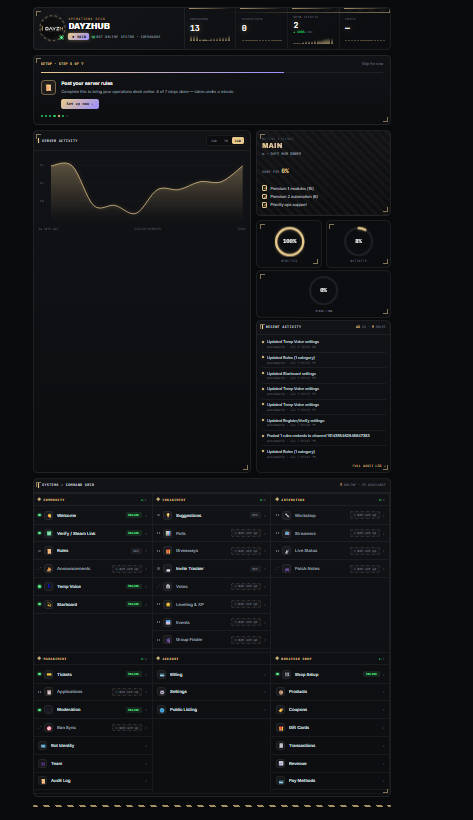Expand the Audit Log row arrow
This screenshot has height=820, width=473.
146,781
